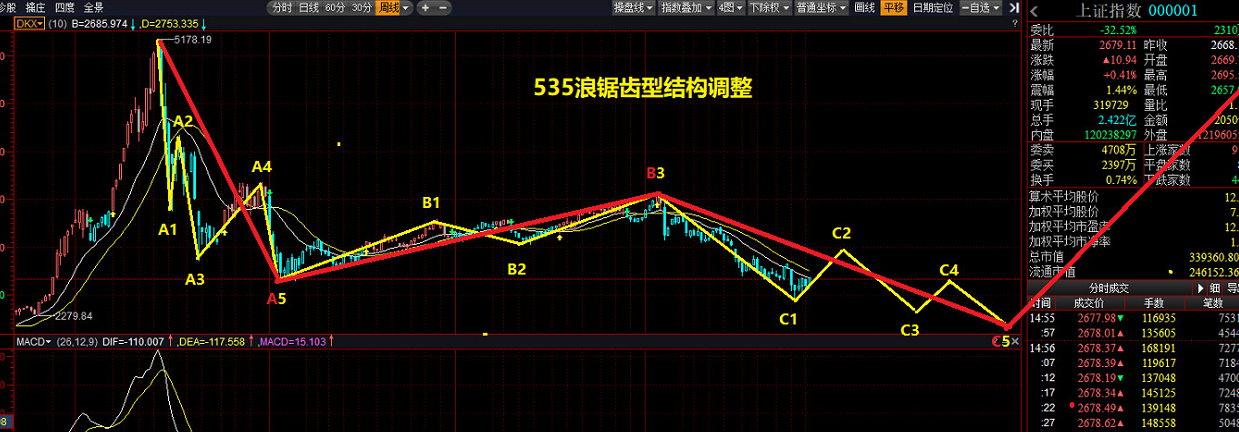Click the 内盘 value 120238297
The image size is (1239, 432).
1109,135
